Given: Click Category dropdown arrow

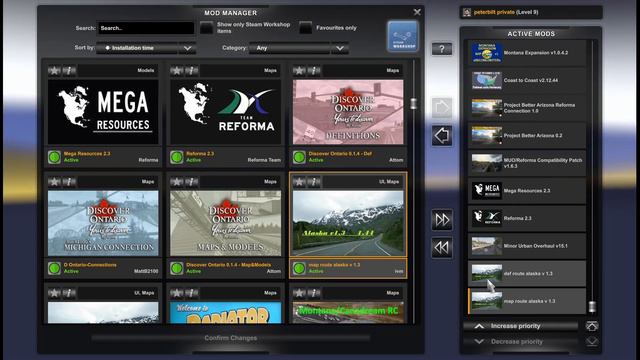Looking at the screenshot, I should click(340, 48).
